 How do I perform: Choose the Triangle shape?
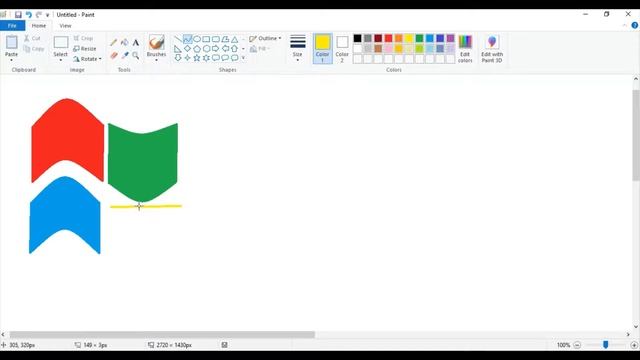pos(234,39)
